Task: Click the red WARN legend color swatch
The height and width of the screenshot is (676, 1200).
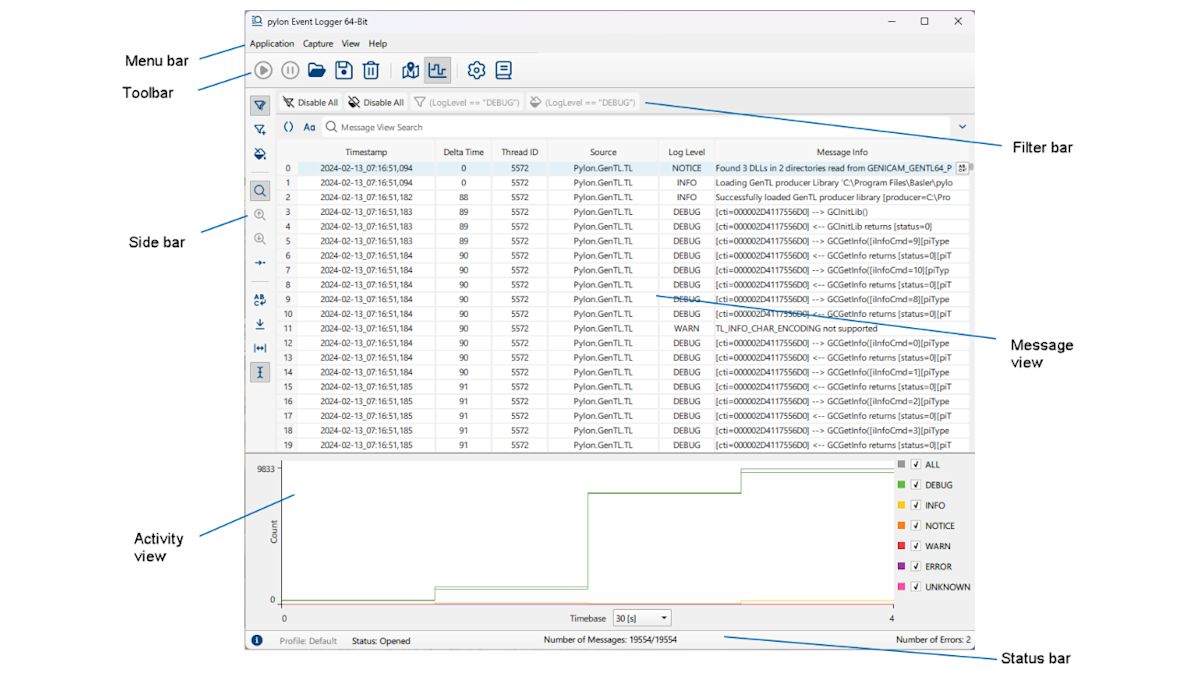Action: point(902,546)
